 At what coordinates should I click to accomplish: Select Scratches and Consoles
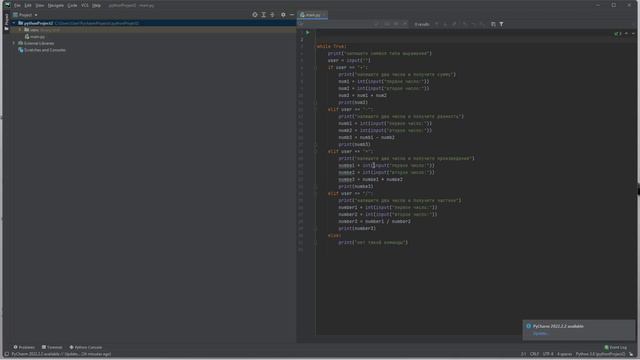coord(42,50)
